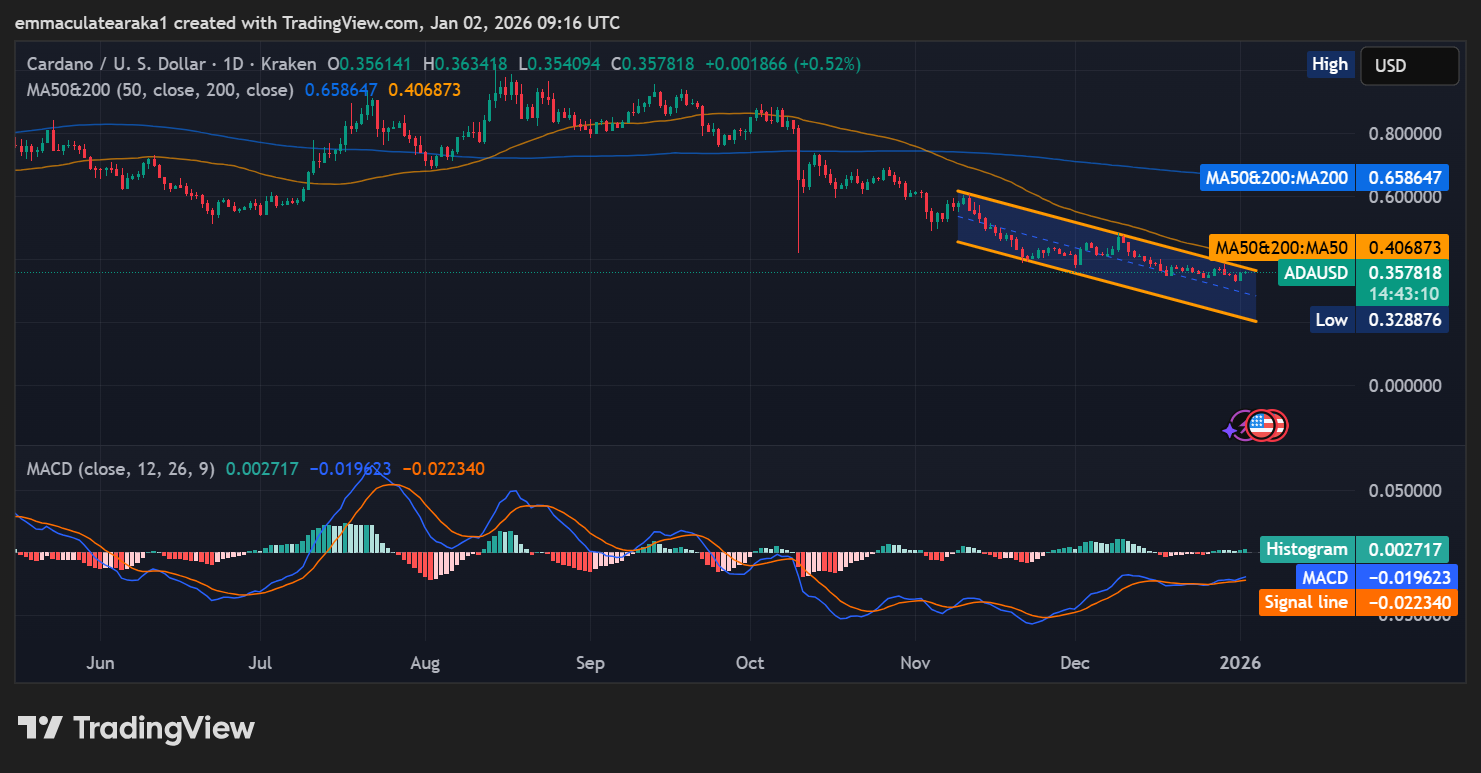The height and width of the screenshot is (773, 1481).
Task: Open the USD currency selector
Action: coord(1408,65)
